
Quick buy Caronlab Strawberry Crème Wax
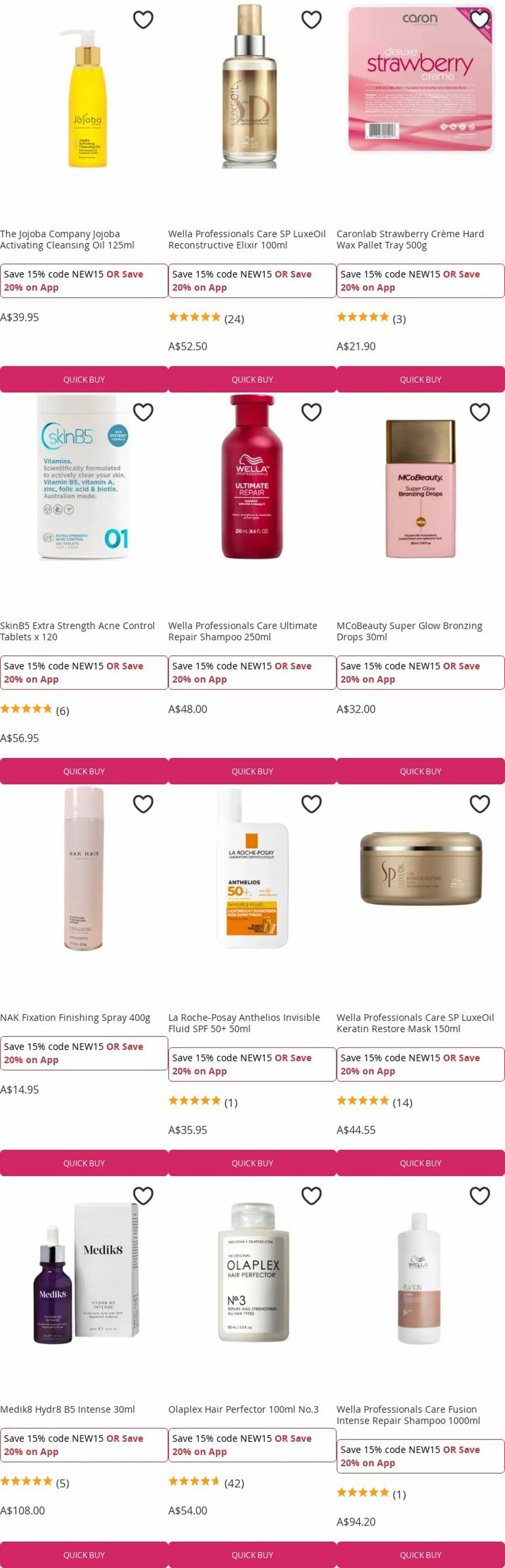click(x=420, y=379)
